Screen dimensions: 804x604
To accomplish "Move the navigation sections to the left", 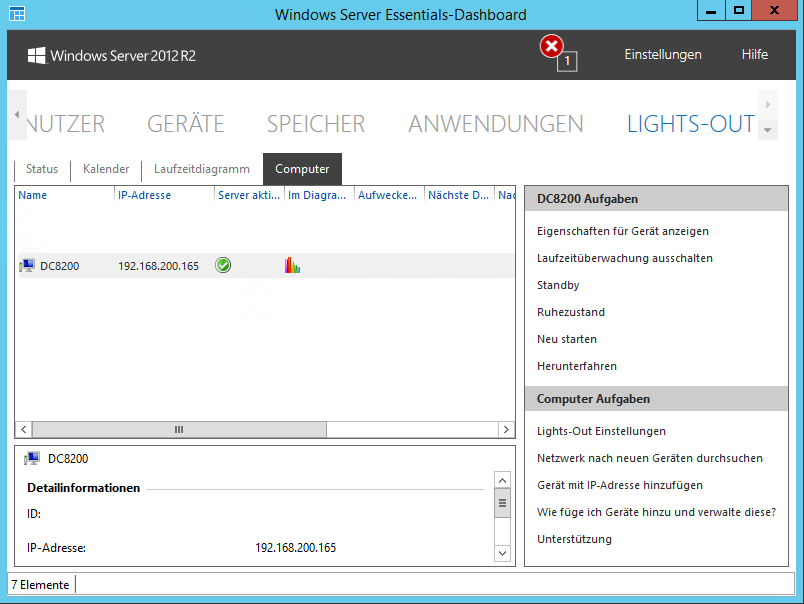I will [x=17, y=115].
